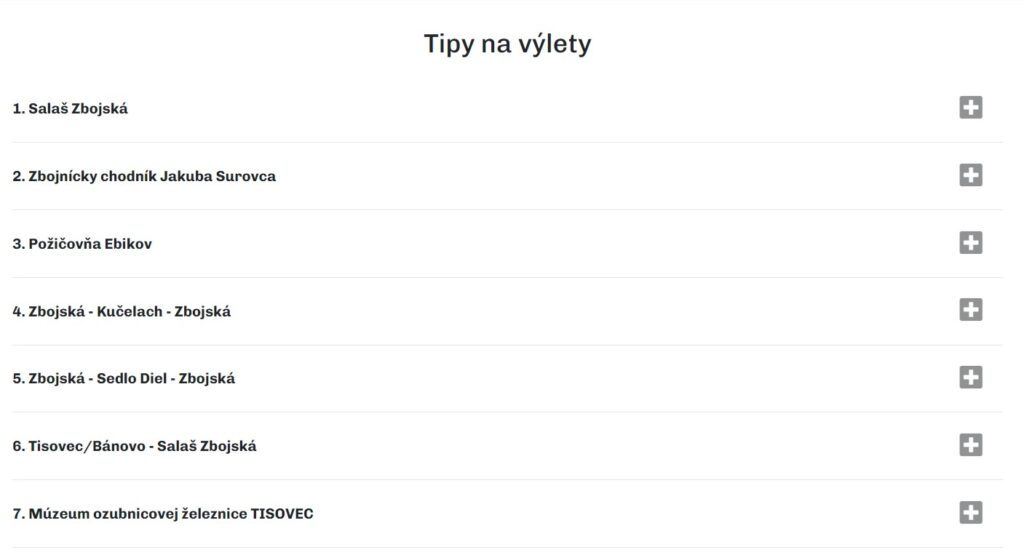
Task: Expand Zbojská - Sedlo Diel via plus icon
Action: (x=970, y=377)
